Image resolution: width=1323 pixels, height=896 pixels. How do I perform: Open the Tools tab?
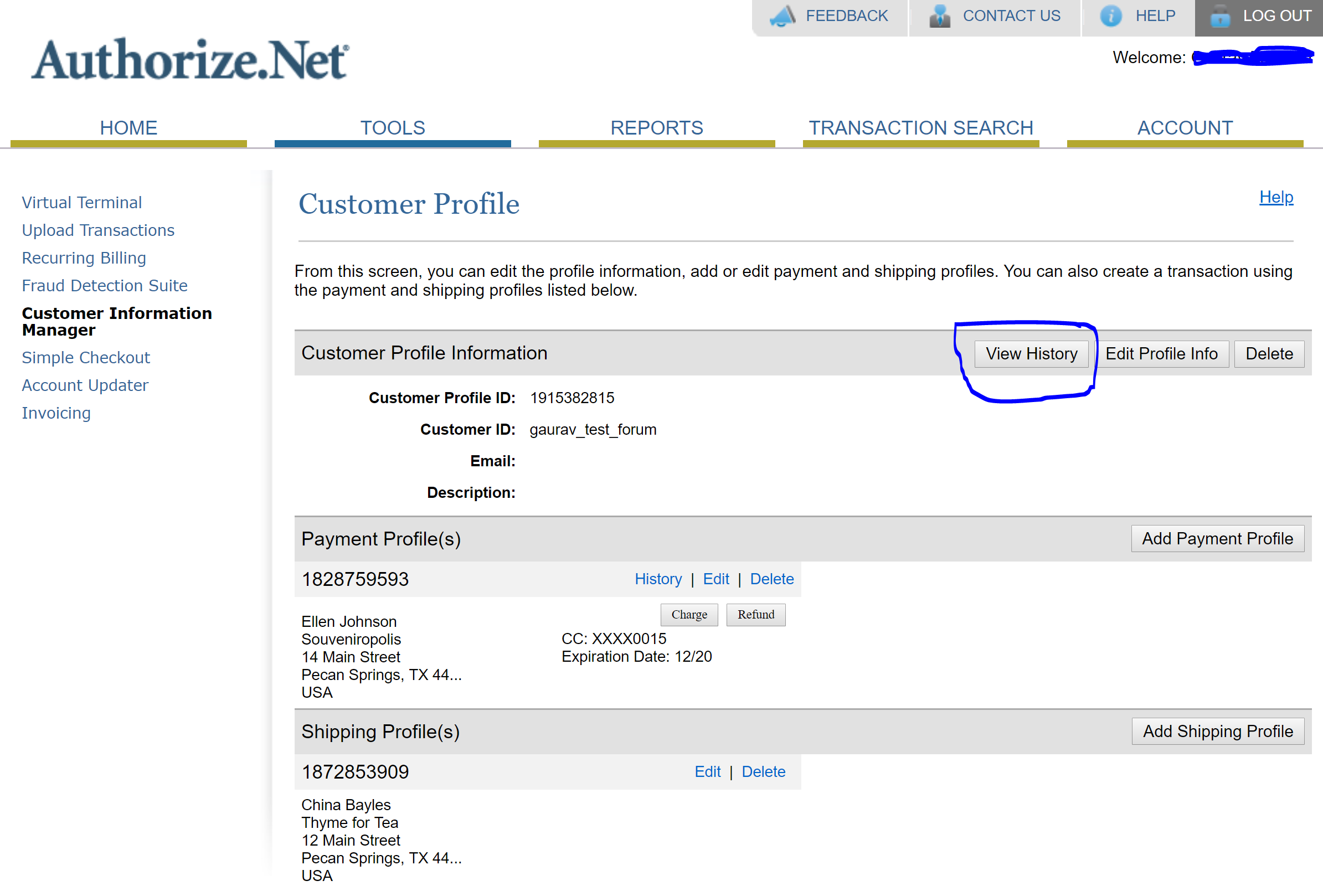pos(392,128)
